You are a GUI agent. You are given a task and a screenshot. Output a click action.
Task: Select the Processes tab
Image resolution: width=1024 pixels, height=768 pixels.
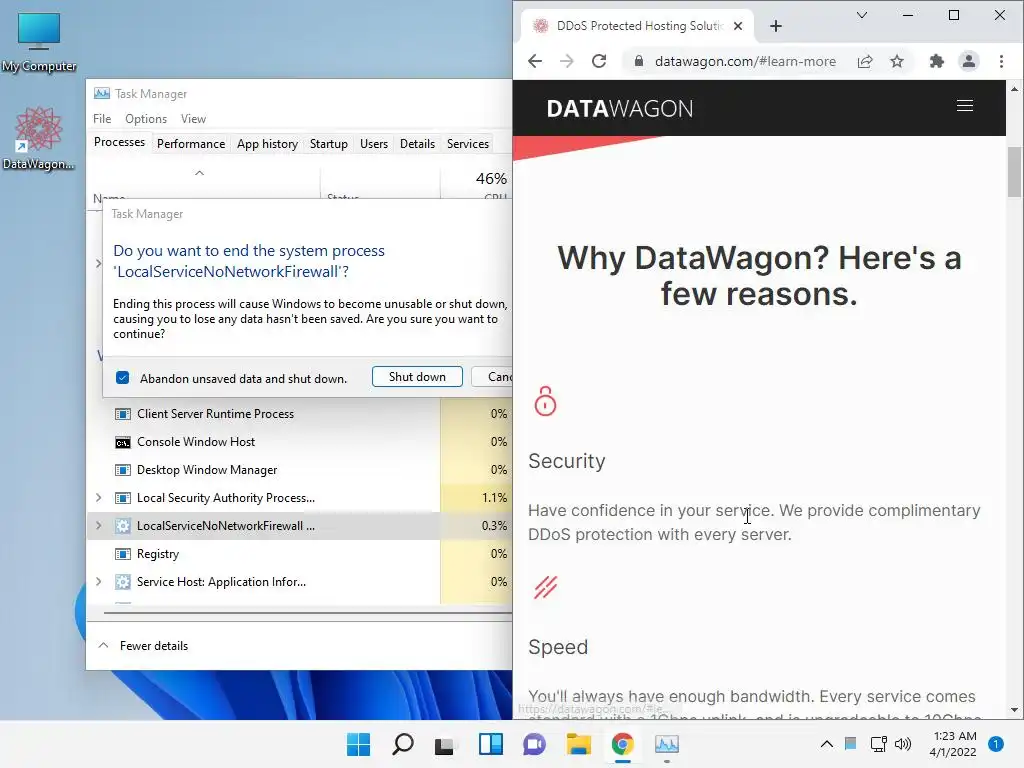[119, 142]
